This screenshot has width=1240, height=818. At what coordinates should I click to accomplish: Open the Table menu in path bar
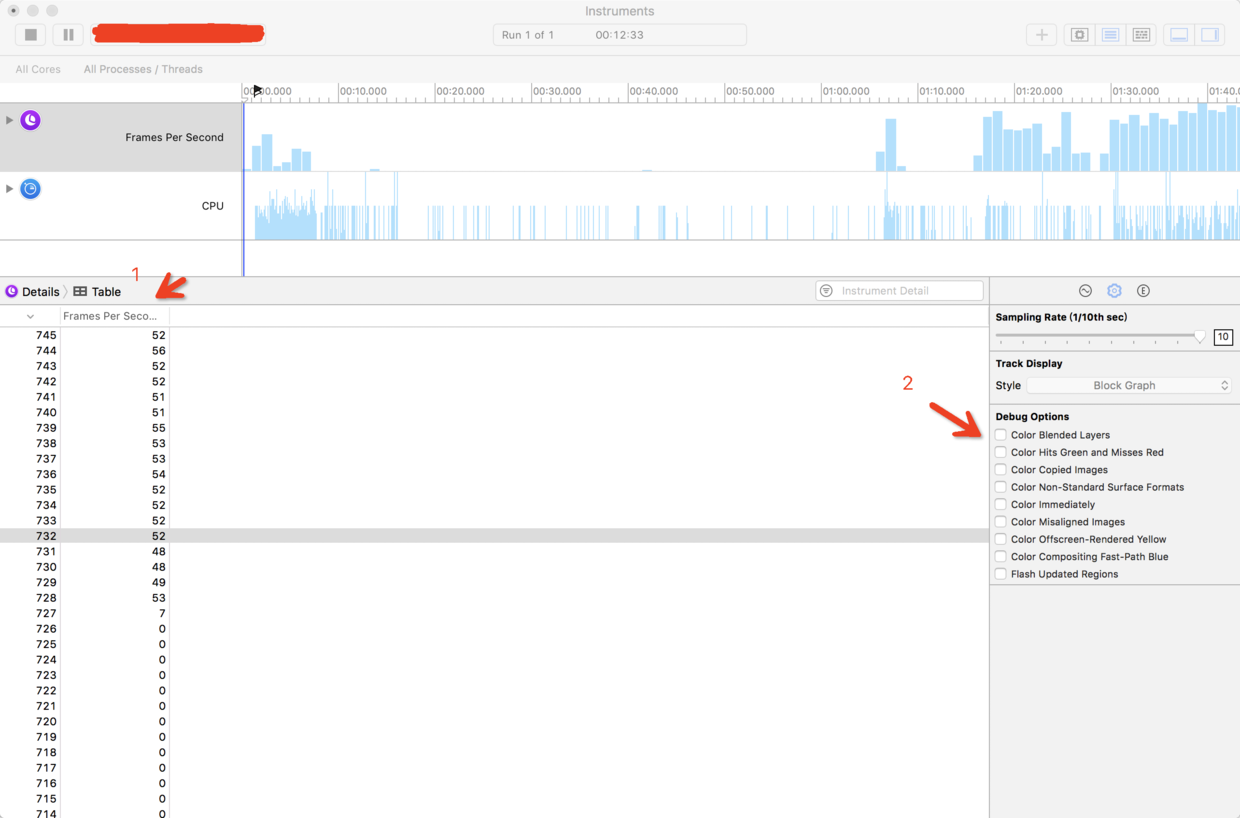point(106,292)
